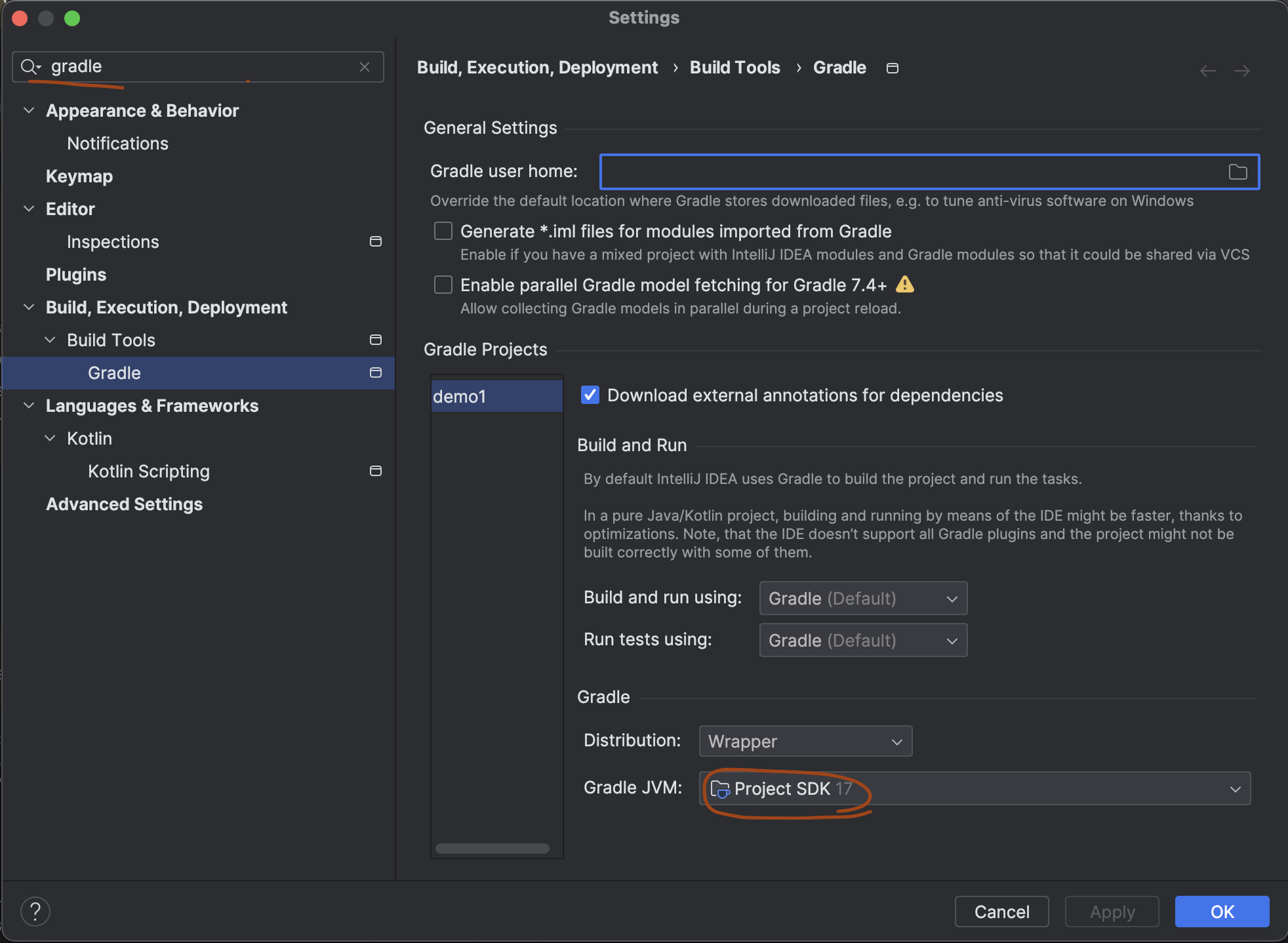Navigate forward with right arrow
The width and height of the screenshot is (1288, 943).
click(1241, 70)
